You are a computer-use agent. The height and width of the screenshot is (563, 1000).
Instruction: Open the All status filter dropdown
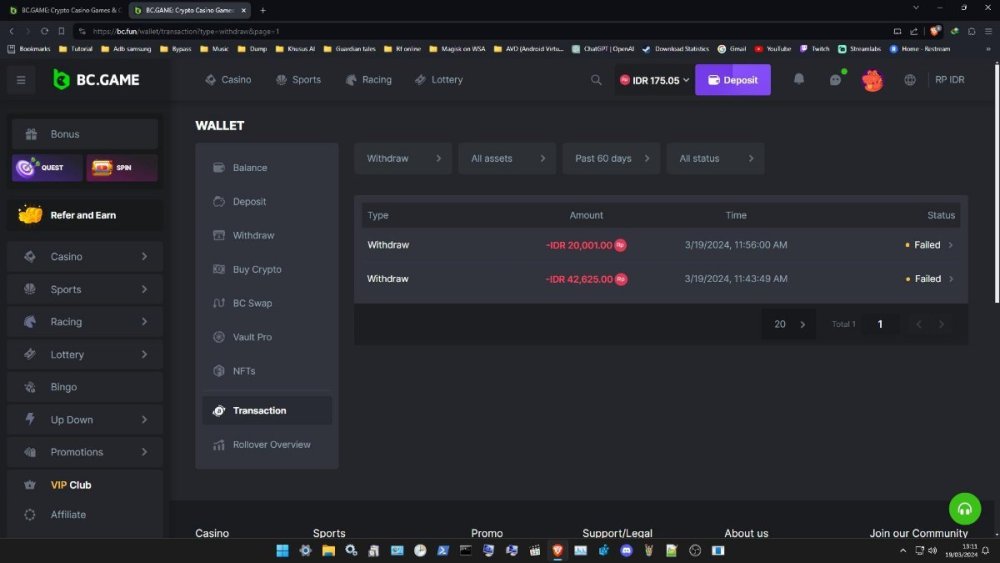click(x=715, y=158)
